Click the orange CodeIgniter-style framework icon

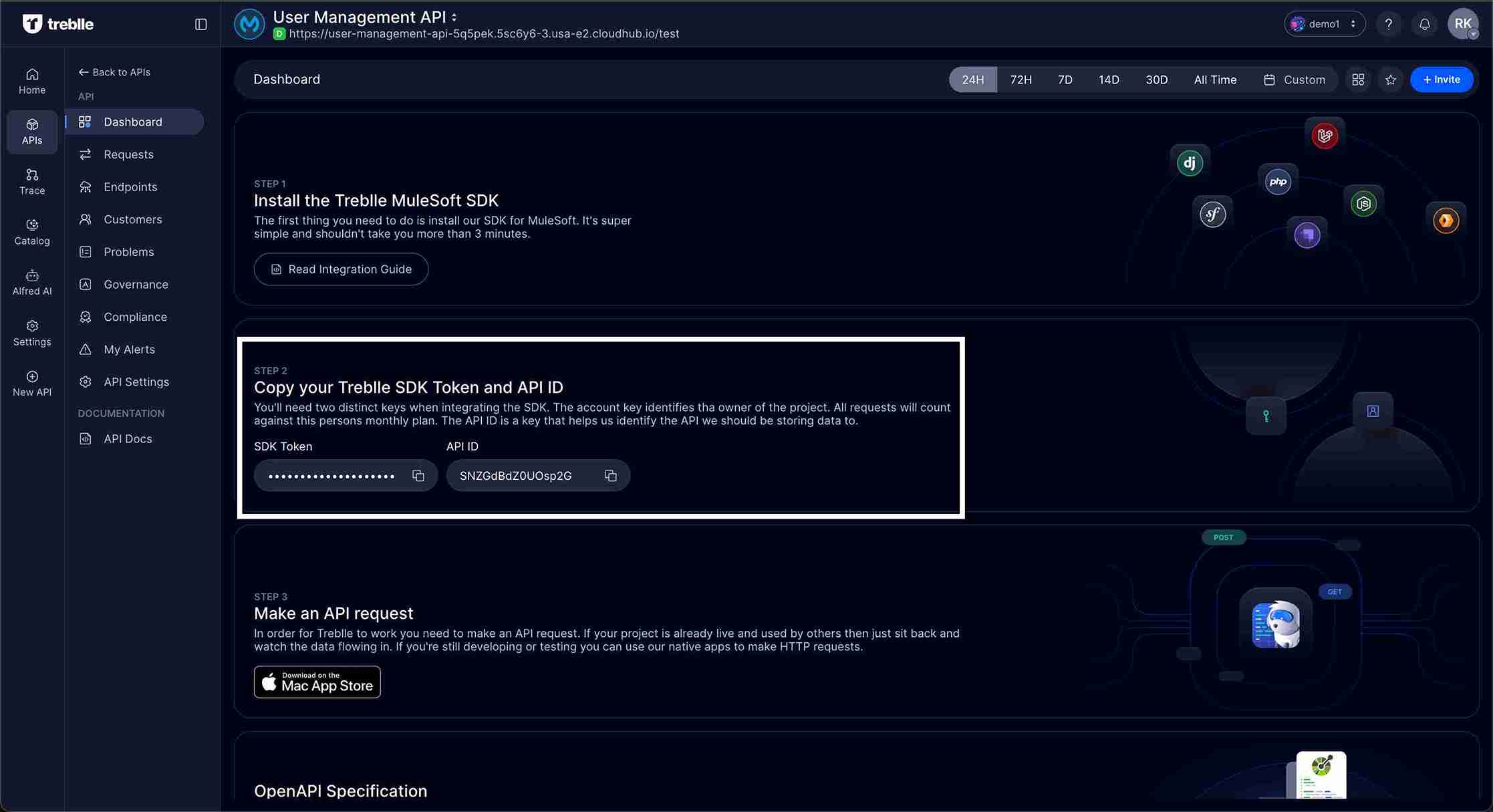1446,220
